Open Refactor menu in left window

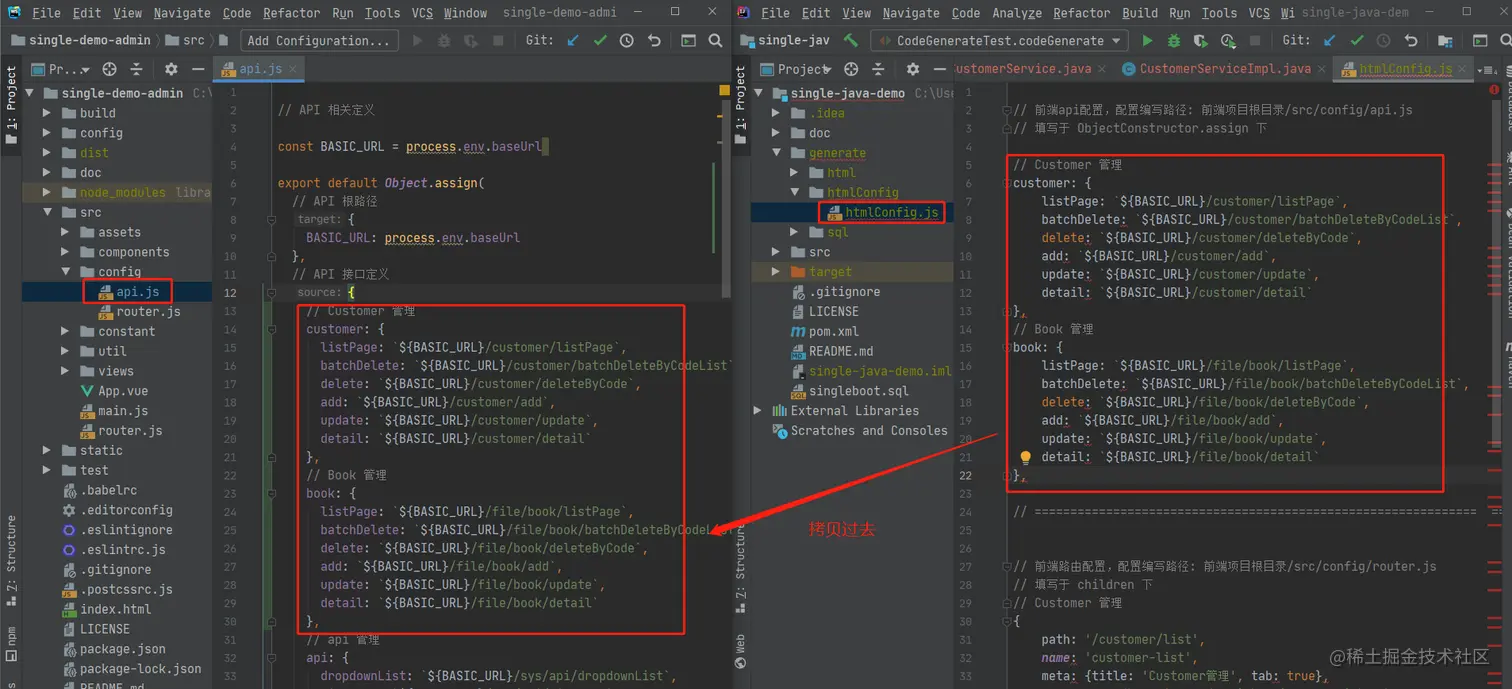point(292,13)
